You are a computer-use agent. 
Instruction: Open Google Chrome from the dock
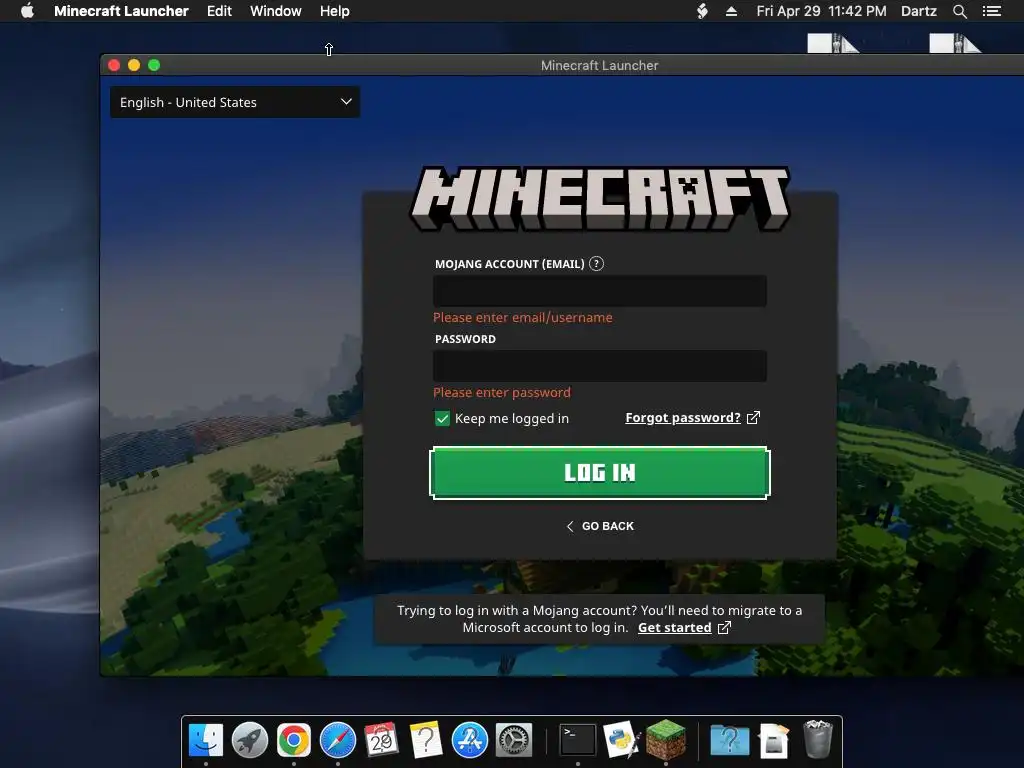(x=293, y=740)
